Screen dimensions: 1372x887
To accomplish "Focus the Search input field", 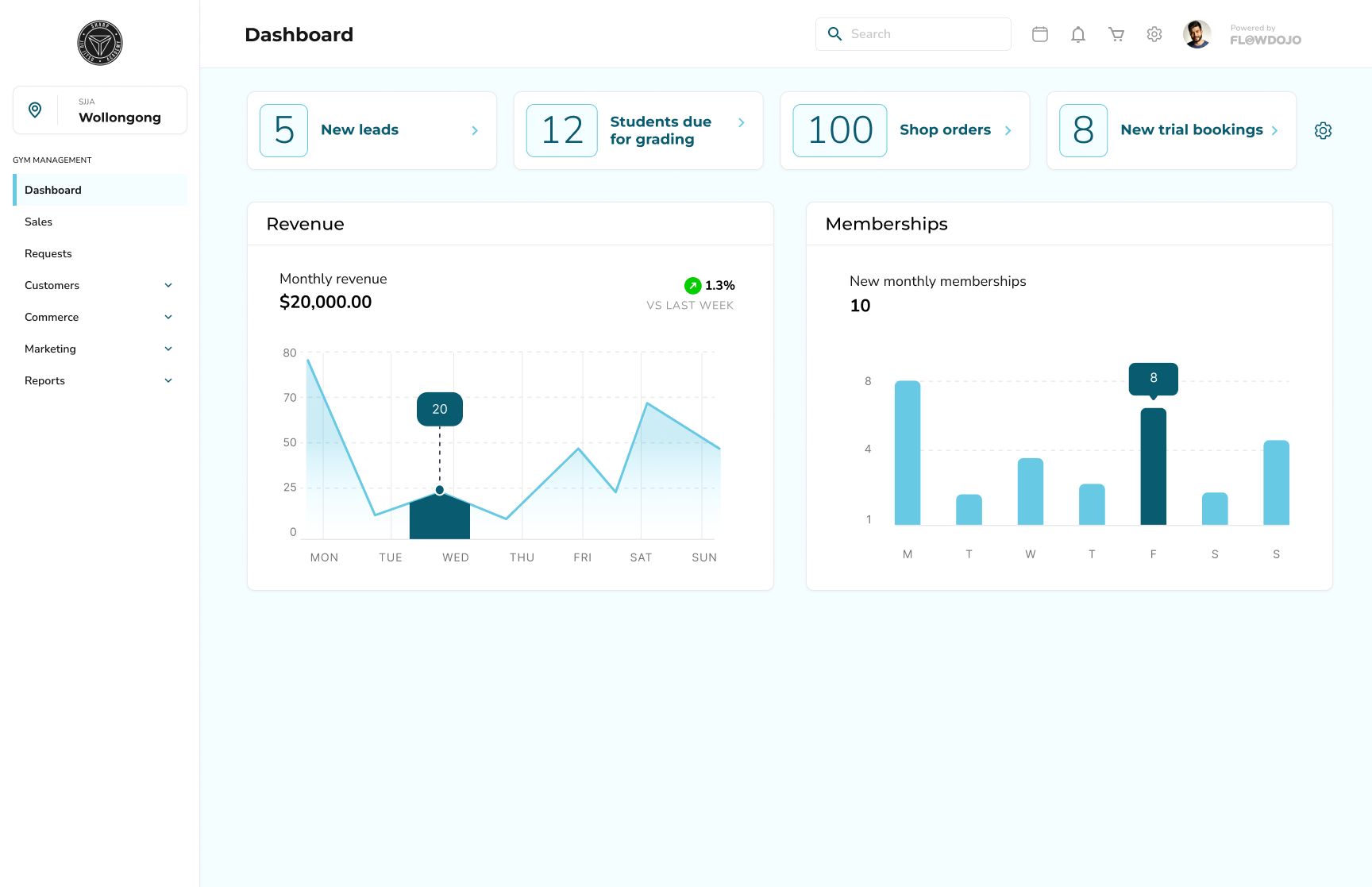I will coord(913,34).
